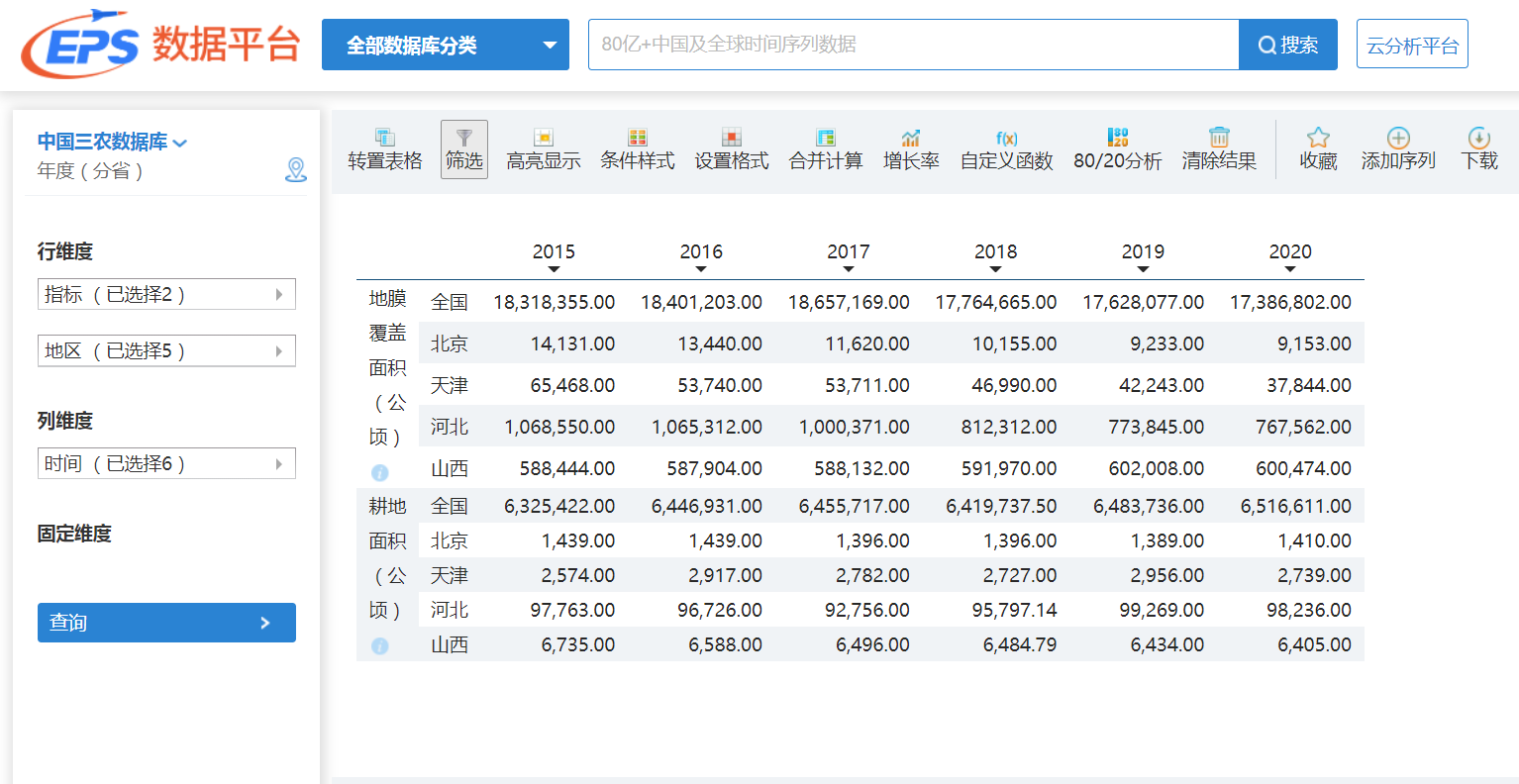This screenshot has height=784, width=1519.
Task: Open the 设置格式 format settings
Action: click(731, 139)
